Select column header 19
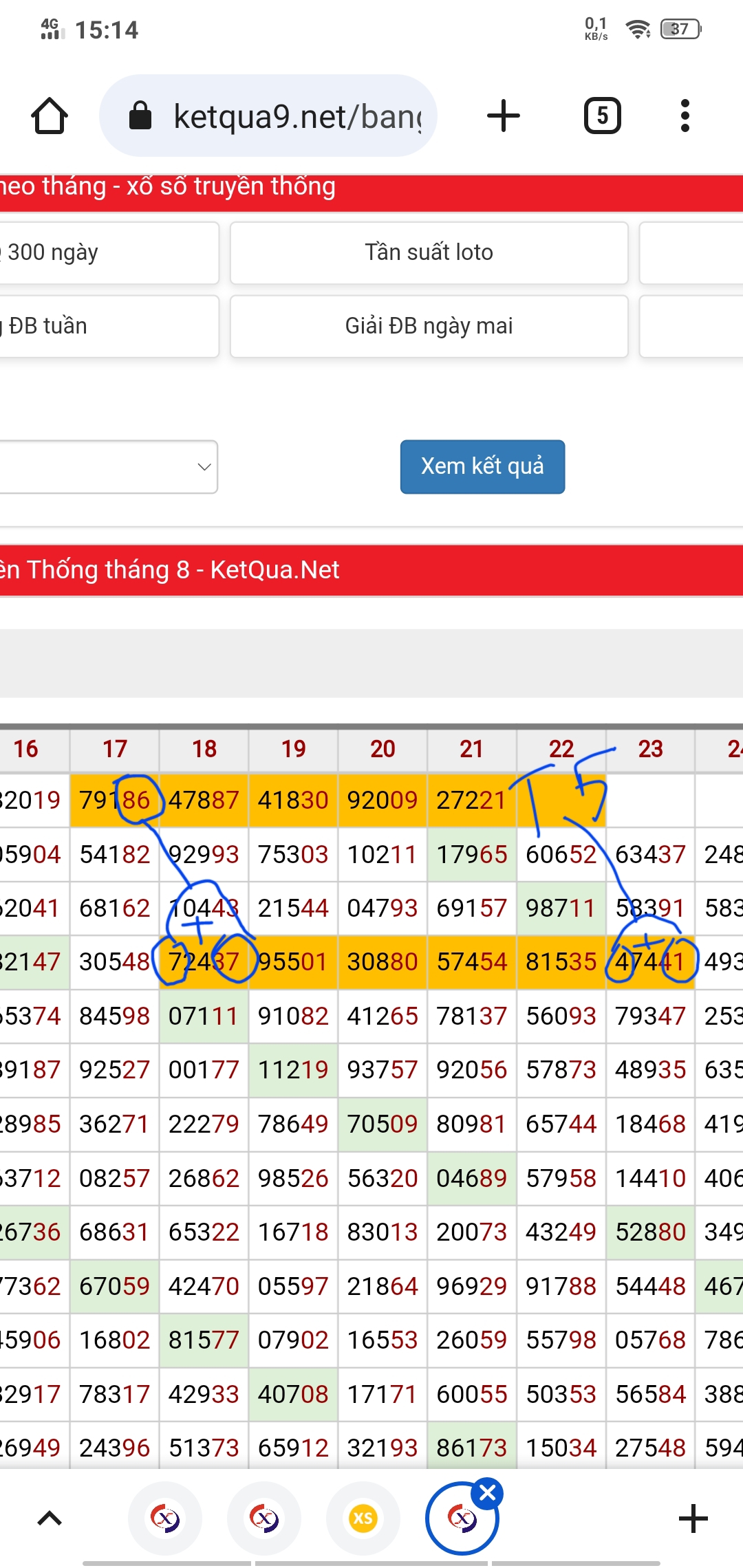Image resolution: width=743 pixels, height=1568 pixels. tap(294, 749)
